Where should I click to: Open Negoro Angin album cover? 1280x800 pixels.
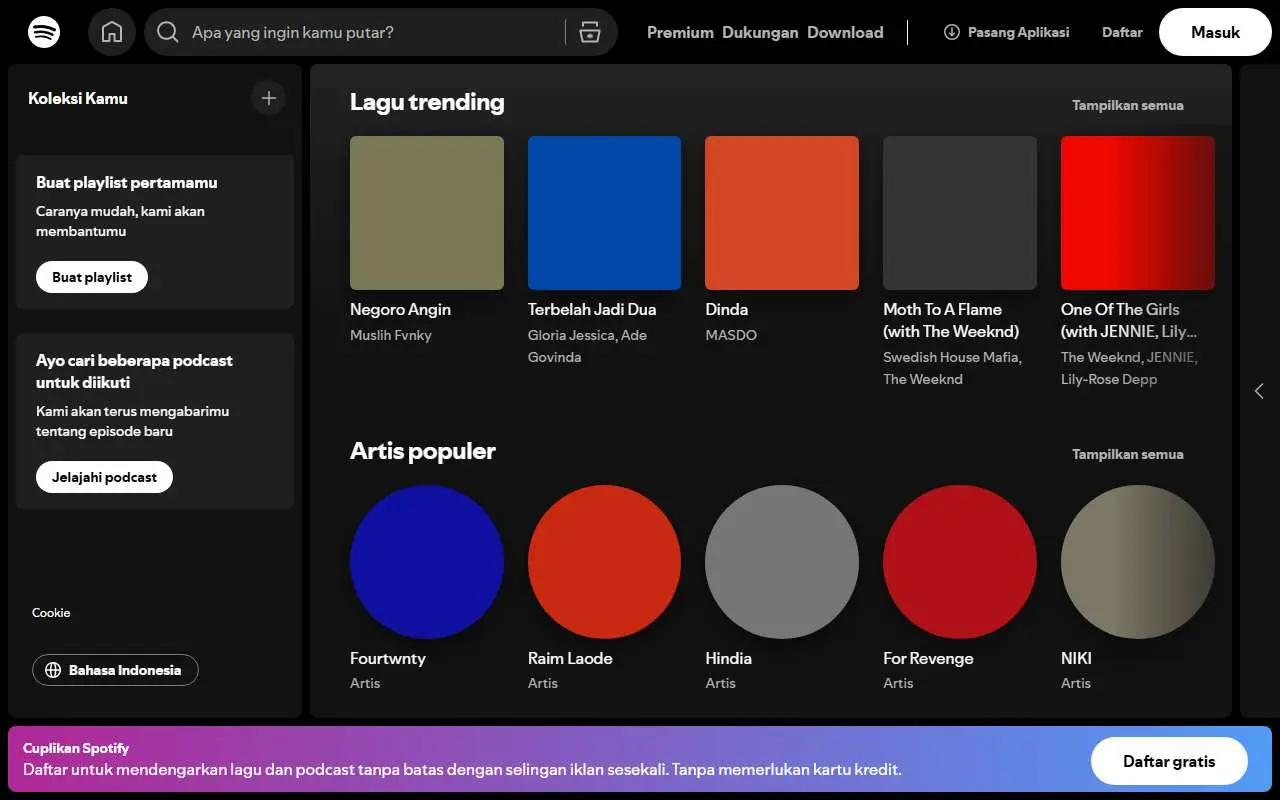[427, 213]
